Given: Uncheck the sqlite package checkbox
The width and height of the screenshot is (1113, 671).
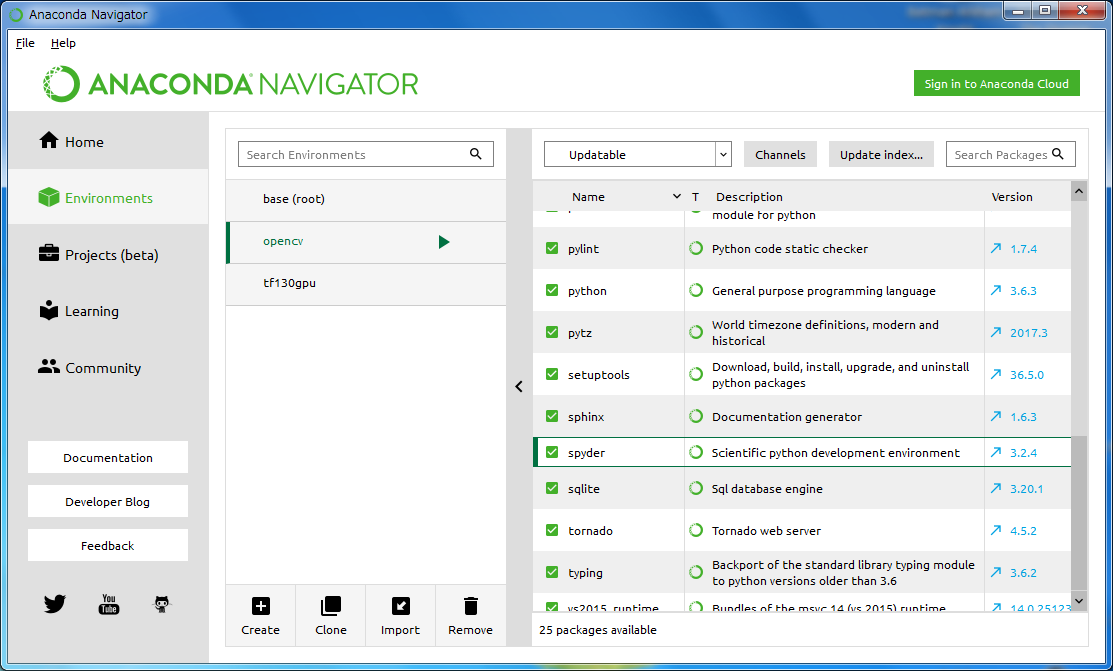Looking at the screenshot, I should pos(552,489).
